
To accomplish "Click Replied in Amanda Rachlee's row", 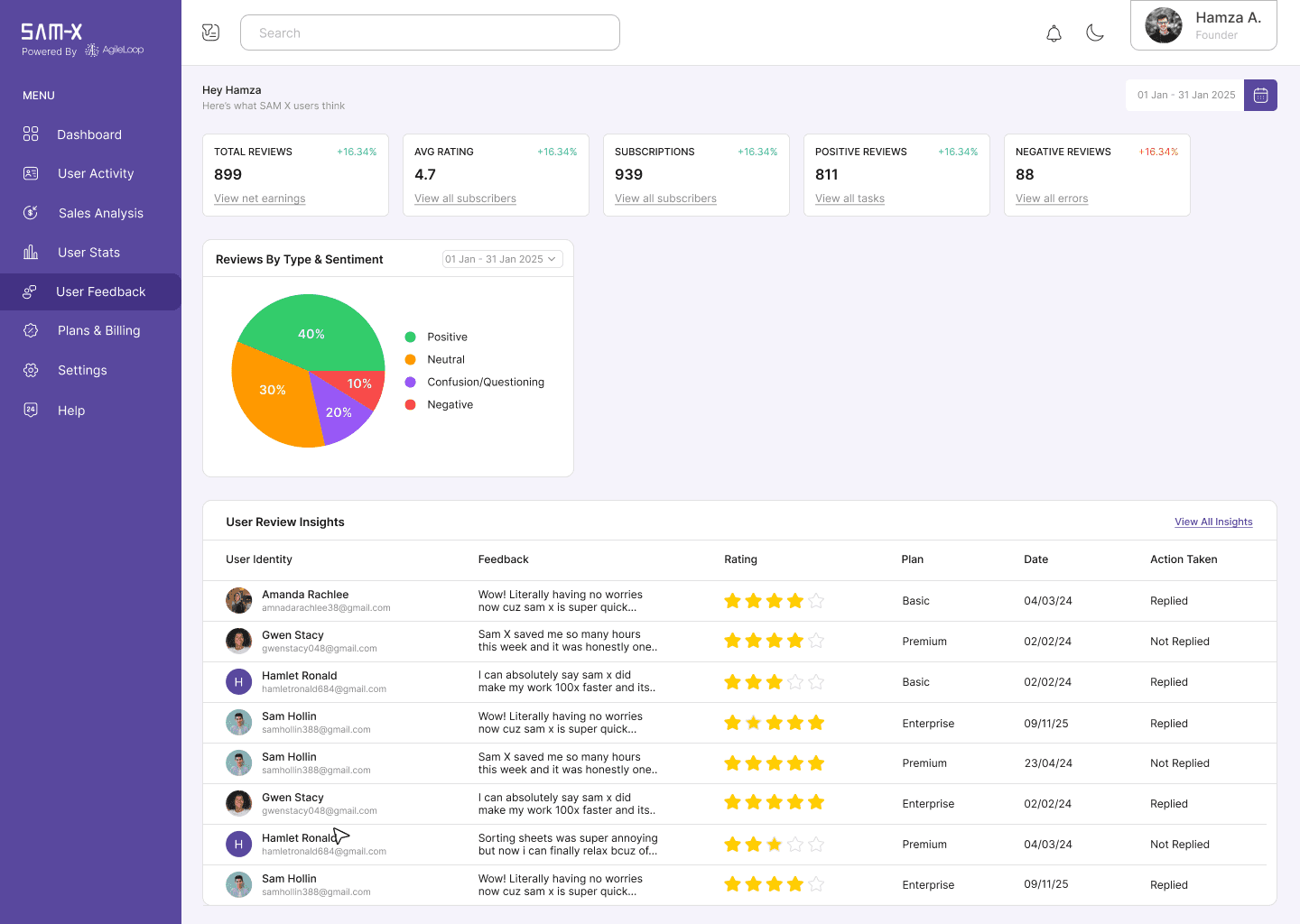I will [1169, 601].
